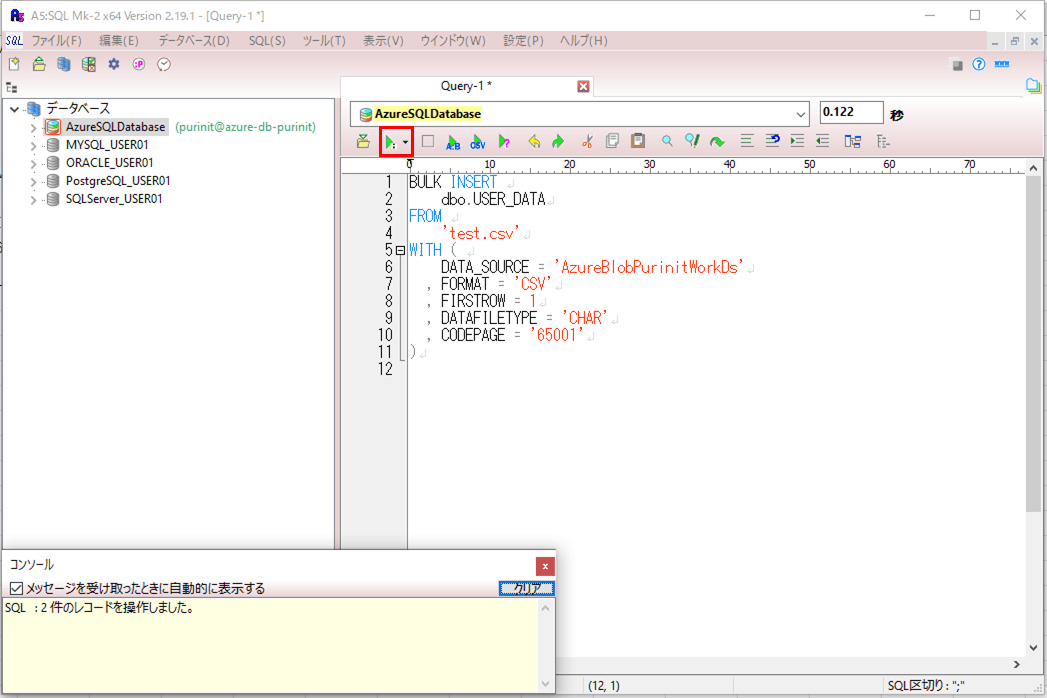Screen dimensions: 1047x698
Task: Open the ファイル(F) menu
Action: coord(57,41)
